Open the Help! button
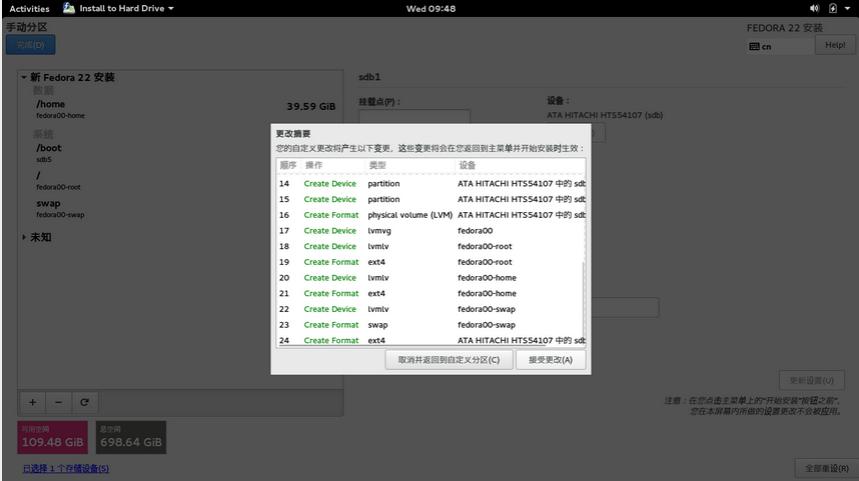 835,45
